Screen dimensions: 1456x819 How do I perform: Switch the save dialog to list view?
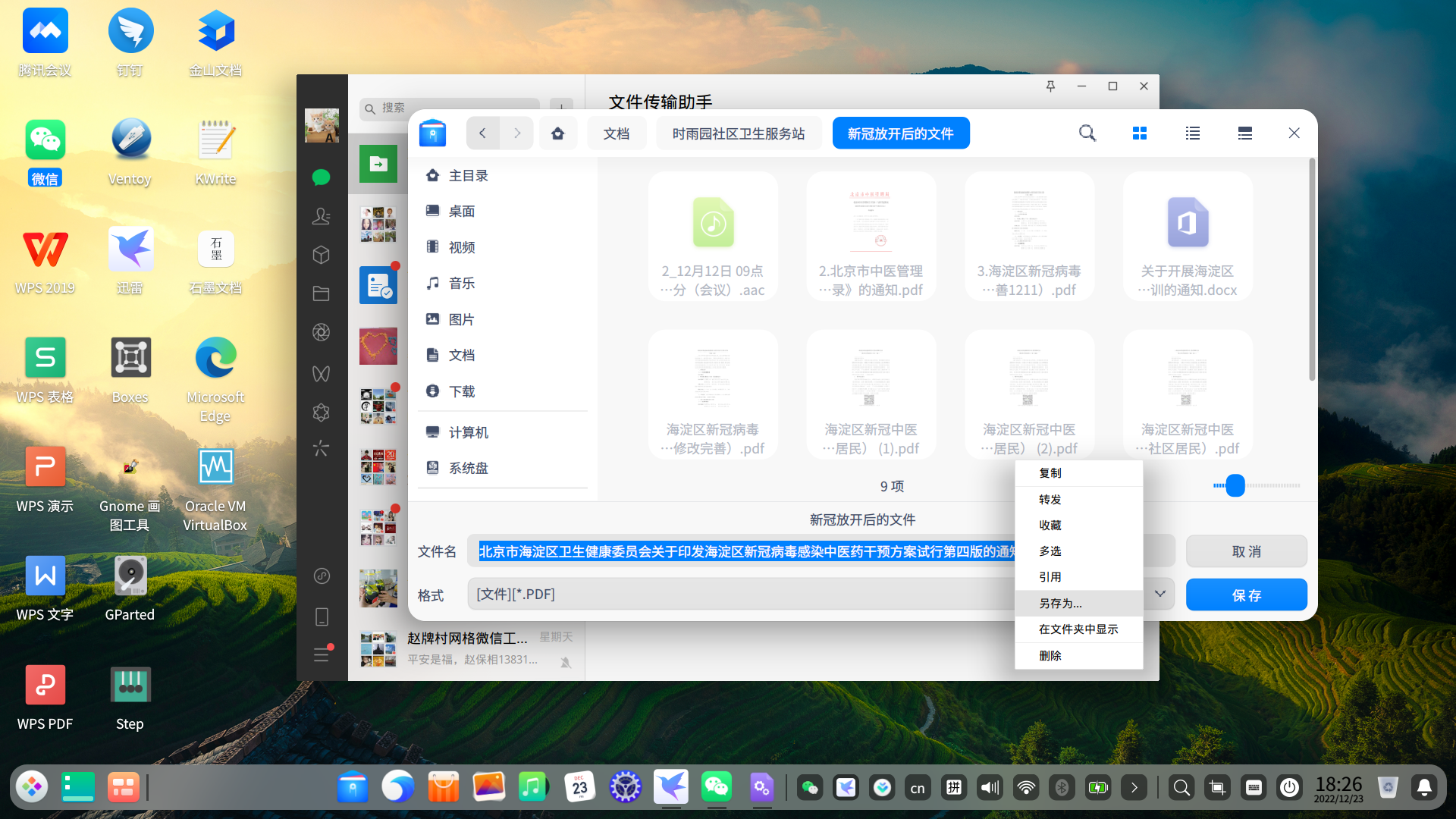1192,133
